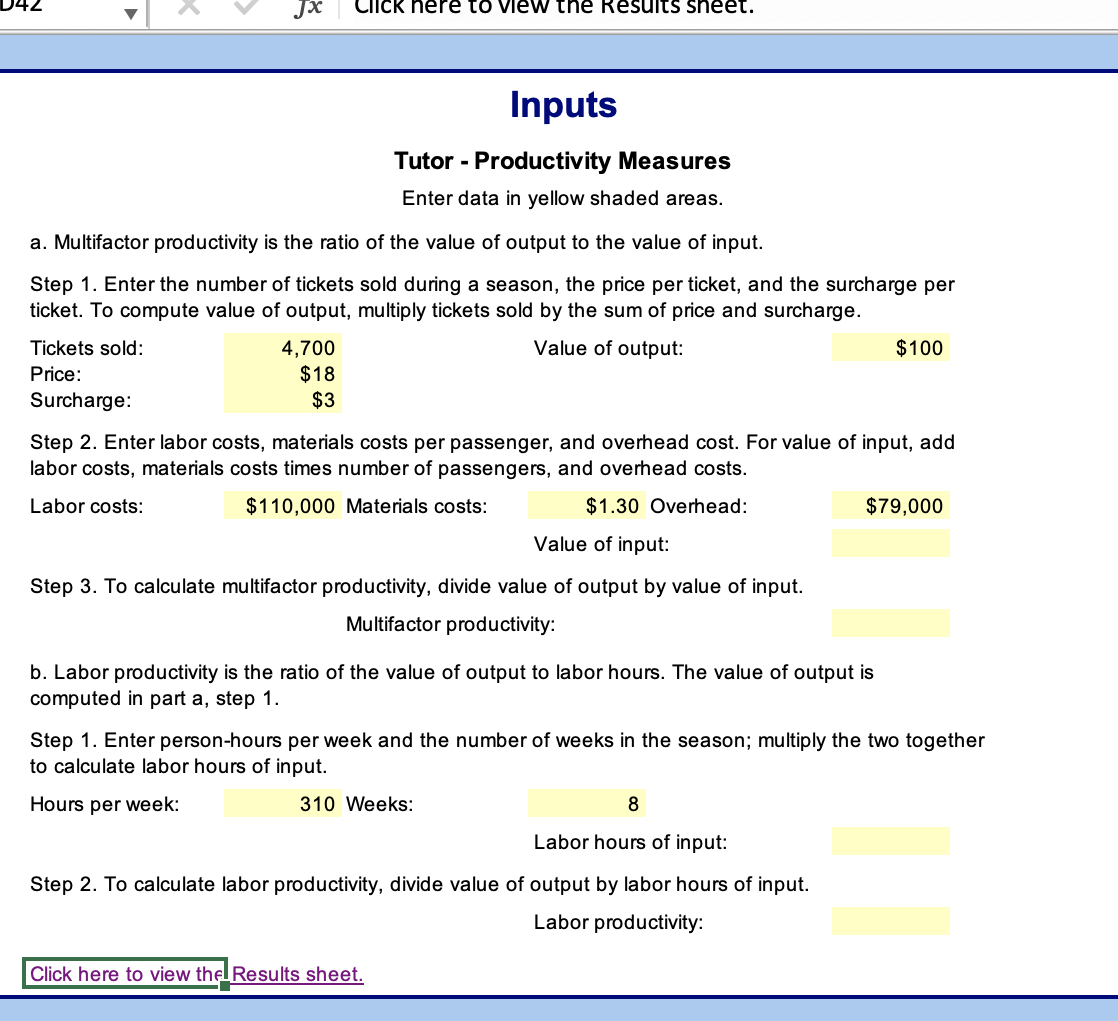Image resolution: width=1118 pixels, height=1021 pixels.
Task: Select the Multifactor productivity answer cell
Action: pos(890,623)
